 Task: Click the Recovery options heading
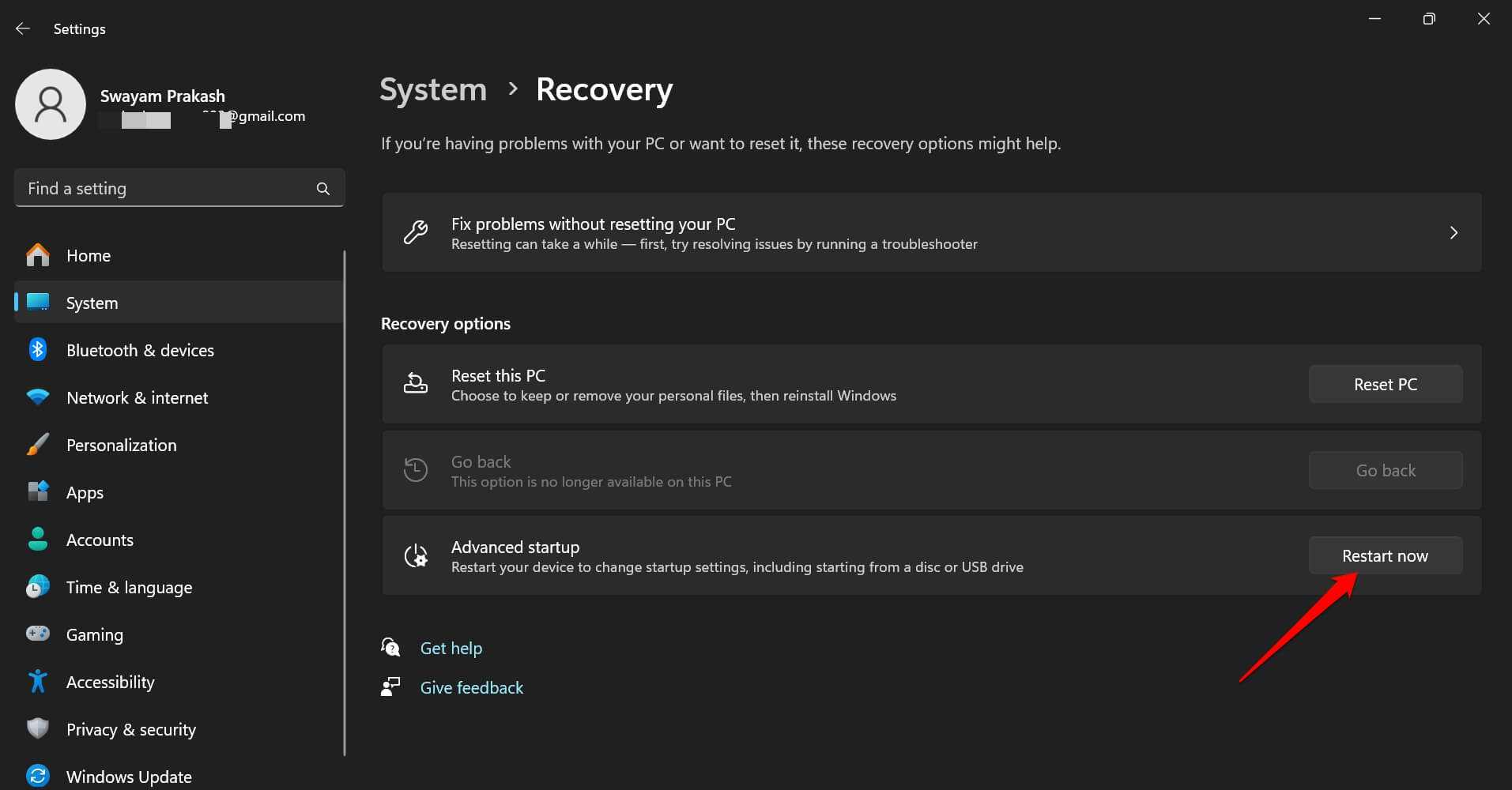[x=446, y=323]
